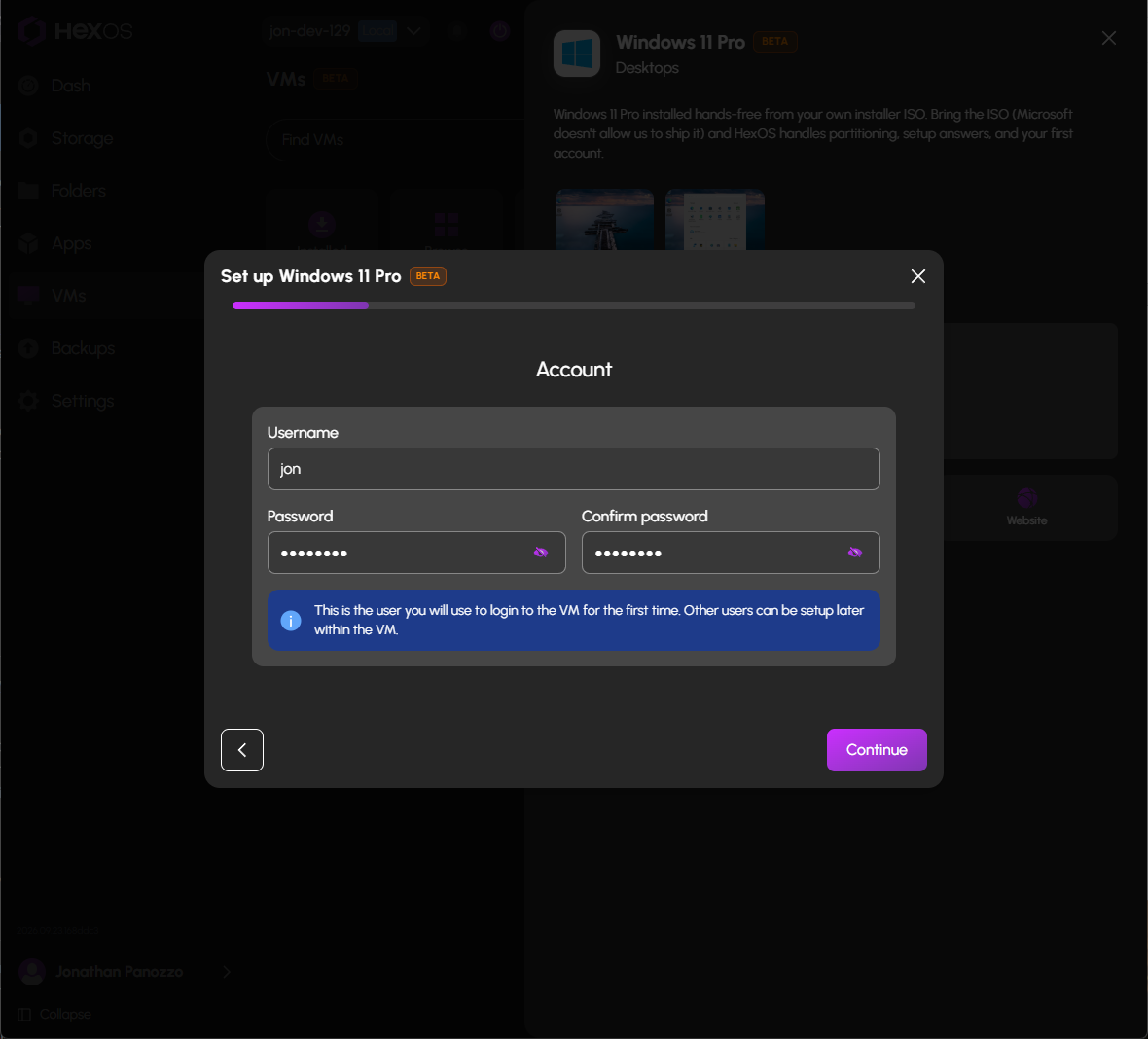Click the Storage sidebar icon
The height and width of the screenshot is (1039, 1148).
tap(28, 138)
